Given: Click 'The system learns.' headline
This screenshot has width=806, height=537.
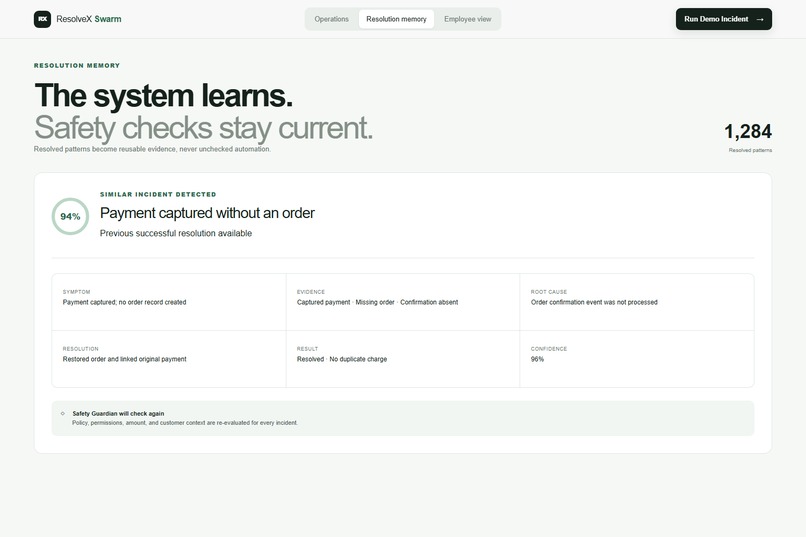Looking at the screenshot, I should coord(163,96).
